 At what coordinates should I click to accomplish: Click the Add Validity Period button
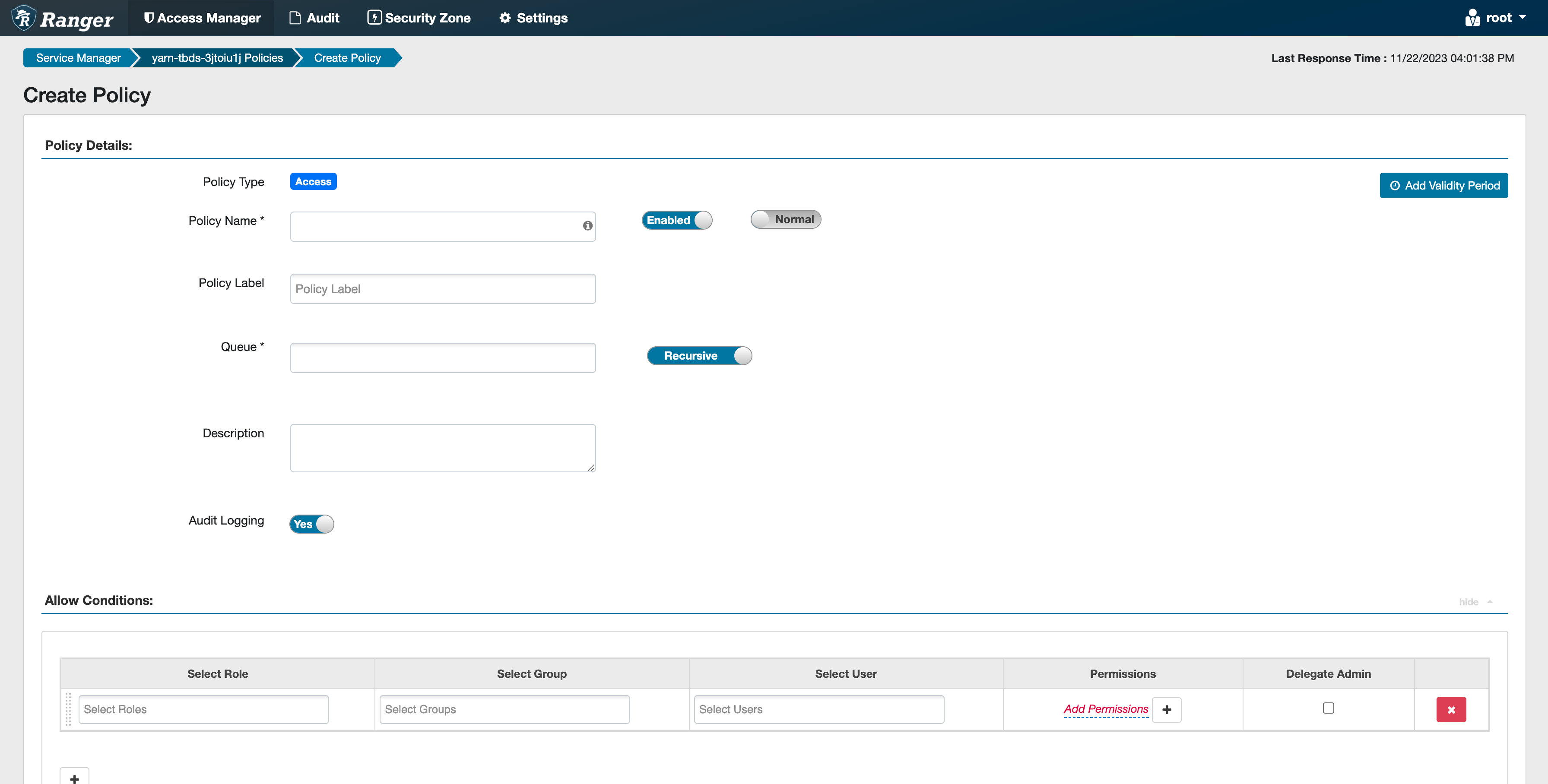[x=1443, y=186]
